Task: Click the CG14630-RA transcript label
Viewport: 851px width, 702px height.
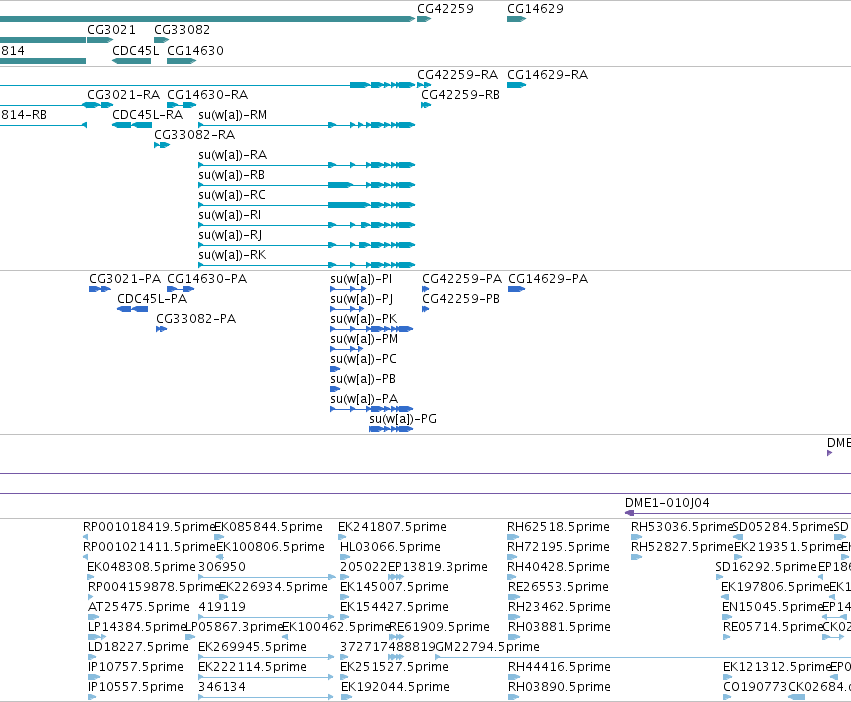Action: pos(207,94)
